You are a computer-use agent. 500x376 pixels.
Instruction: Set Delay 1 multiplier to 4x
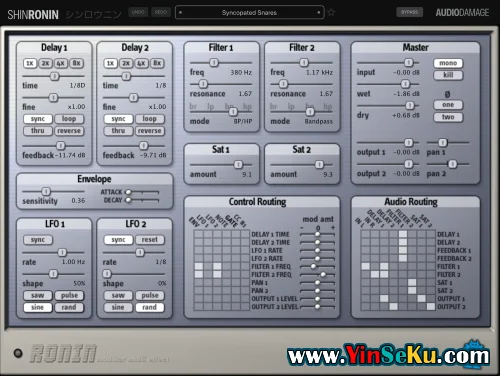(x=61, y=63)
